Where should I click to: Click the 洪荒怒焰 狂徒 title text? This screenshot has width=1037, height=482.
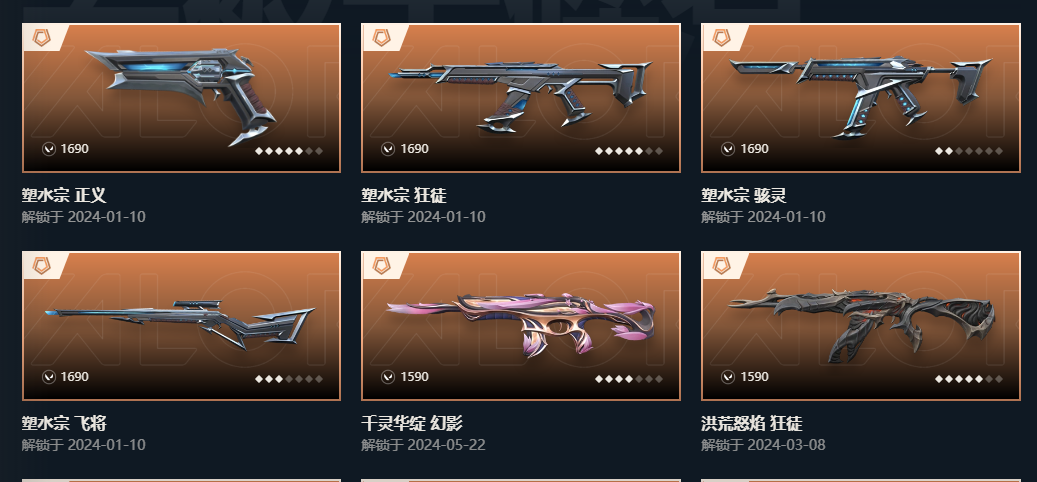coord(752,422)
